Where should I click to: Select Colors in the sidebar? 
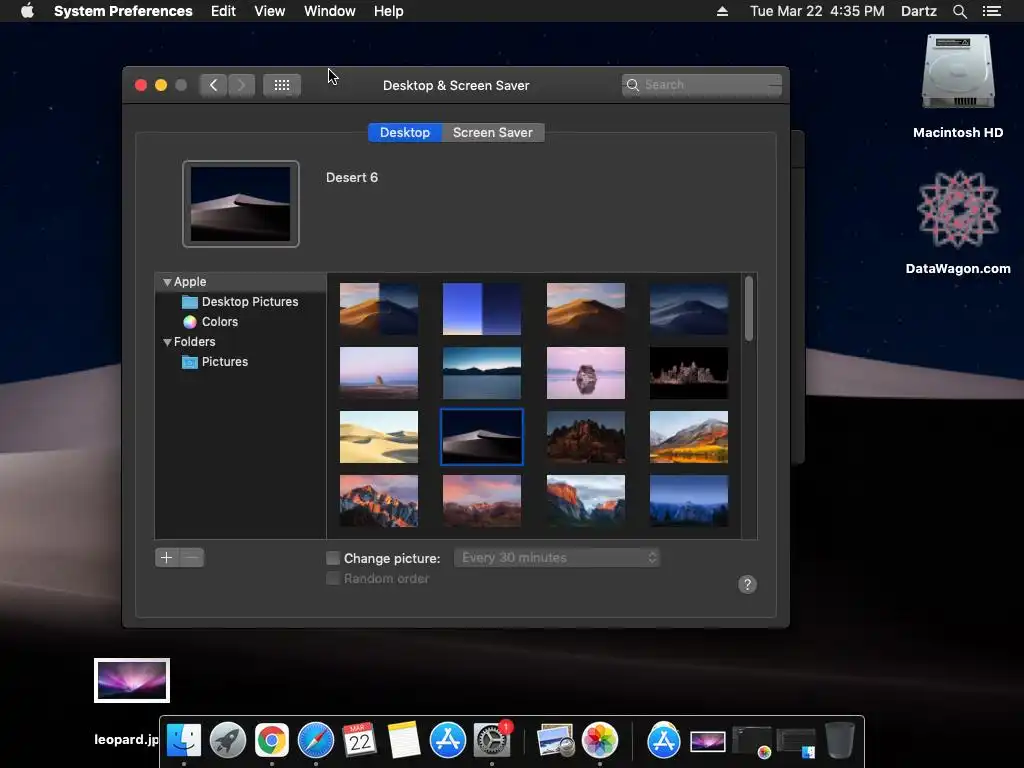click(x=210, y=322)
